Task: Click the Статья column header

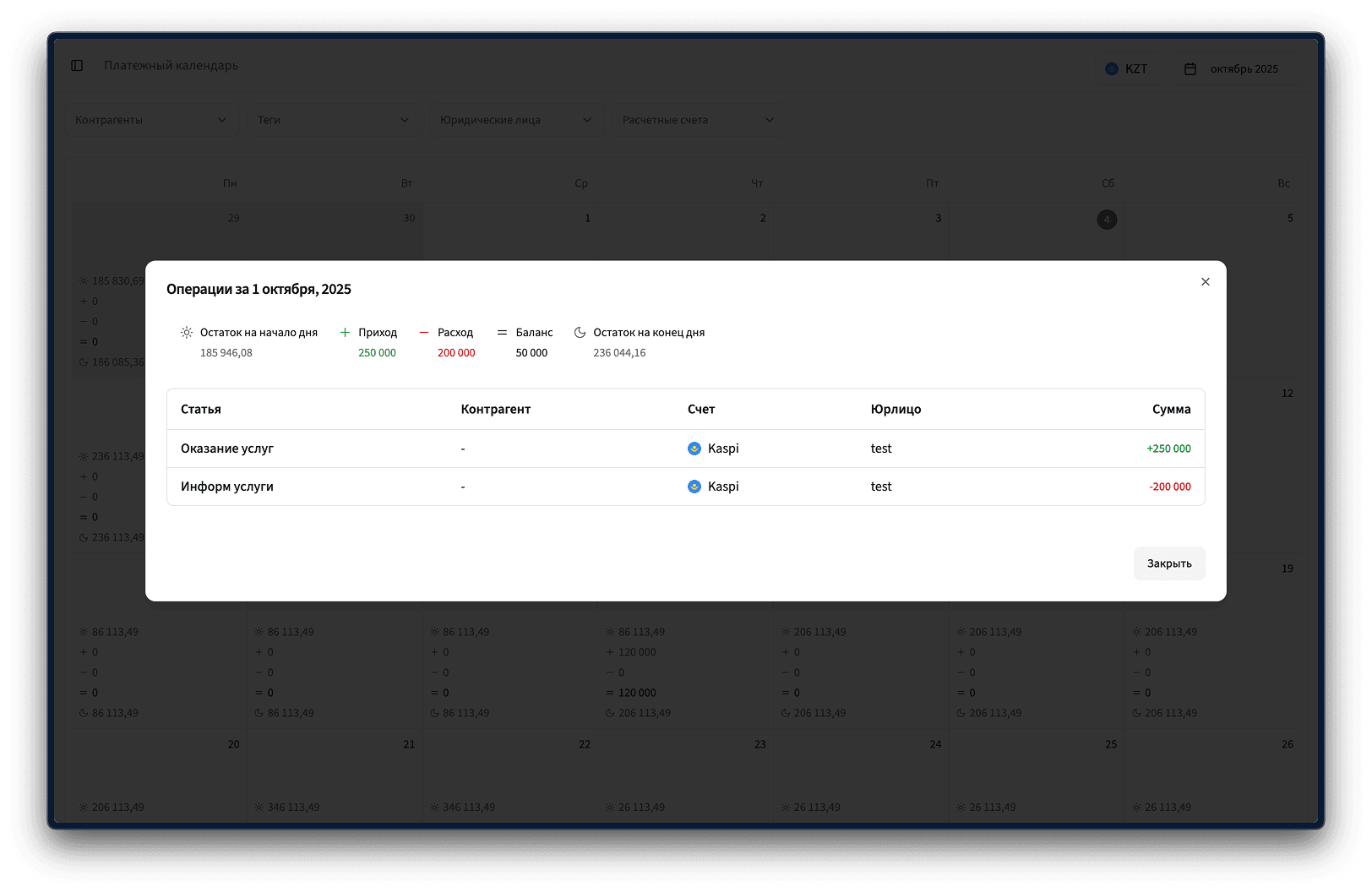Action: [x=201, y=410]
